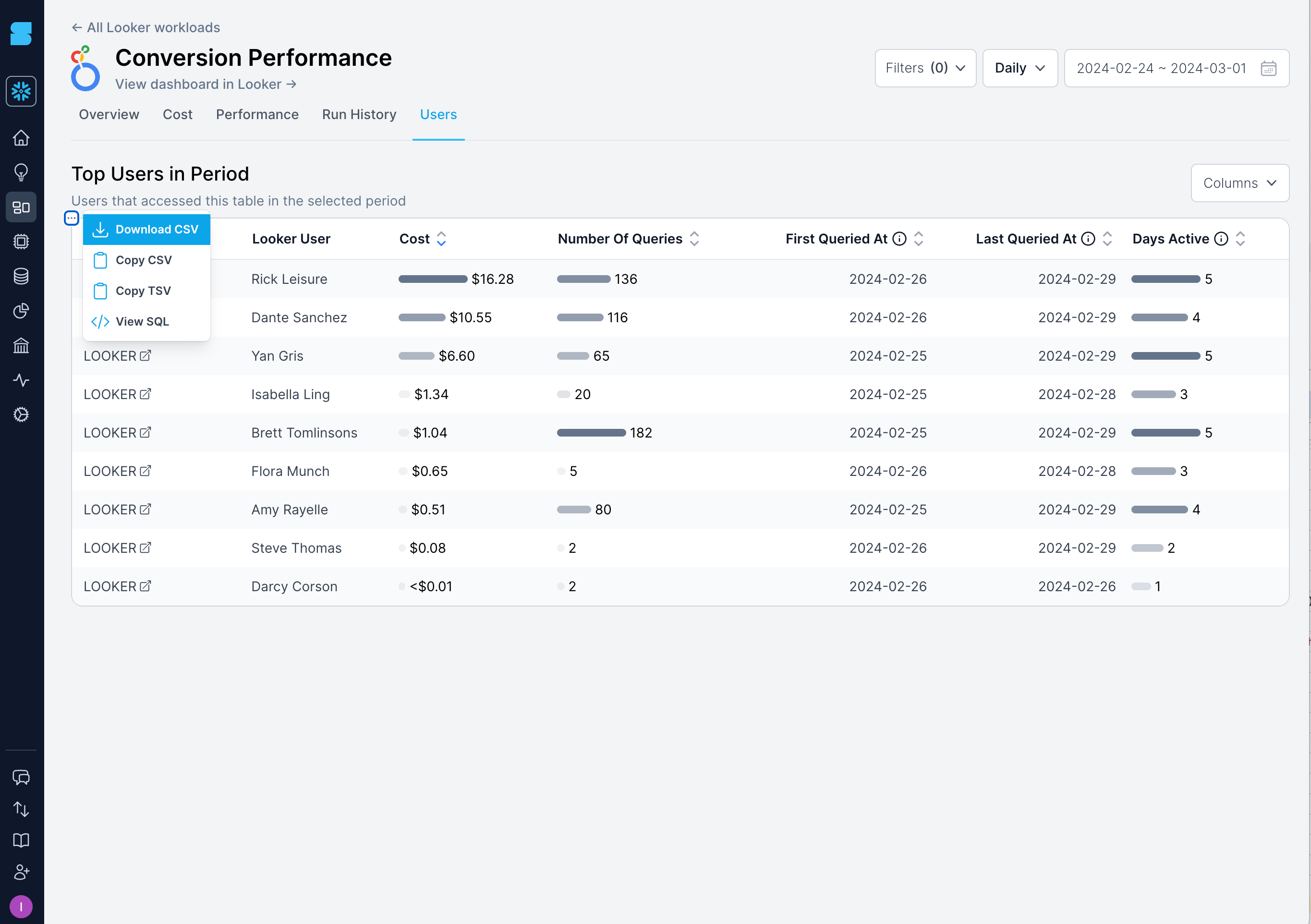Open the lightbulb insights icon

coord(21,172)
